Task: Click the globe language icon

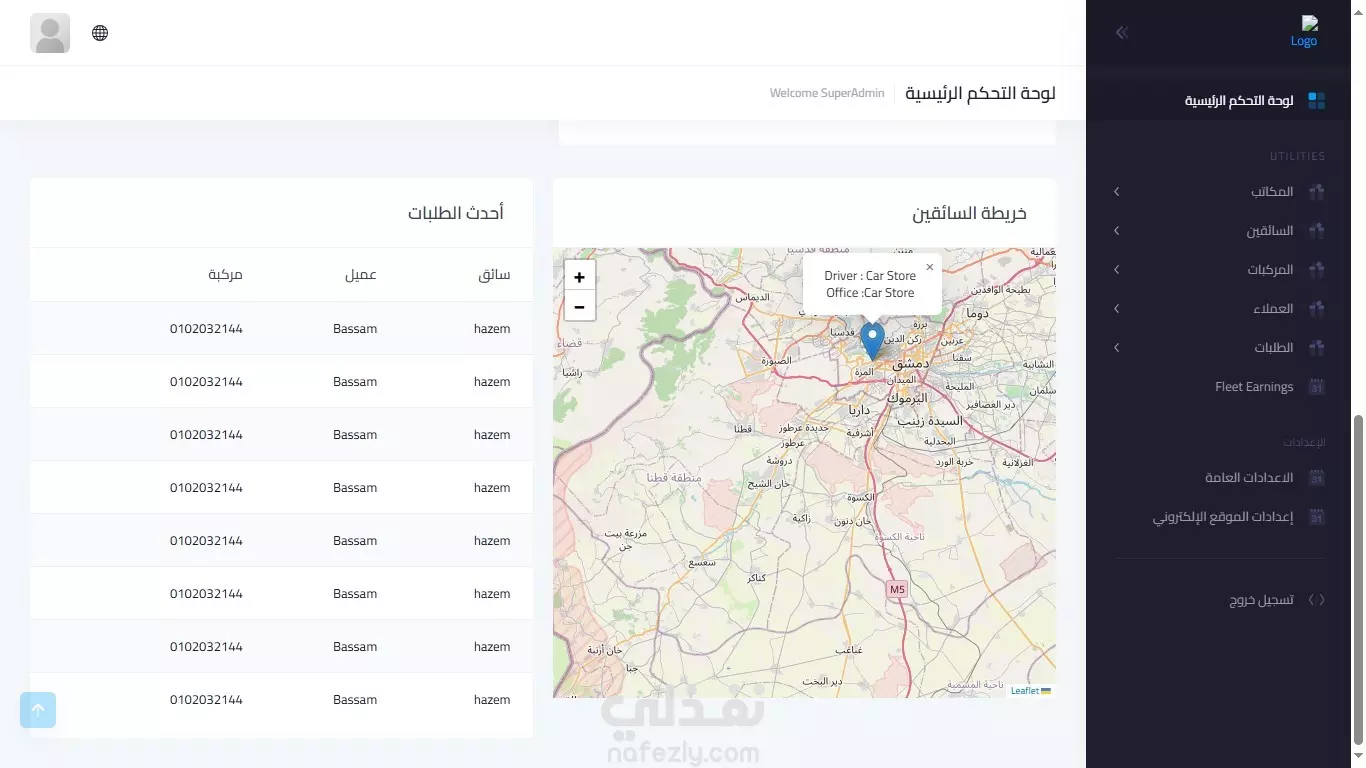Action: tap(100, 33)
